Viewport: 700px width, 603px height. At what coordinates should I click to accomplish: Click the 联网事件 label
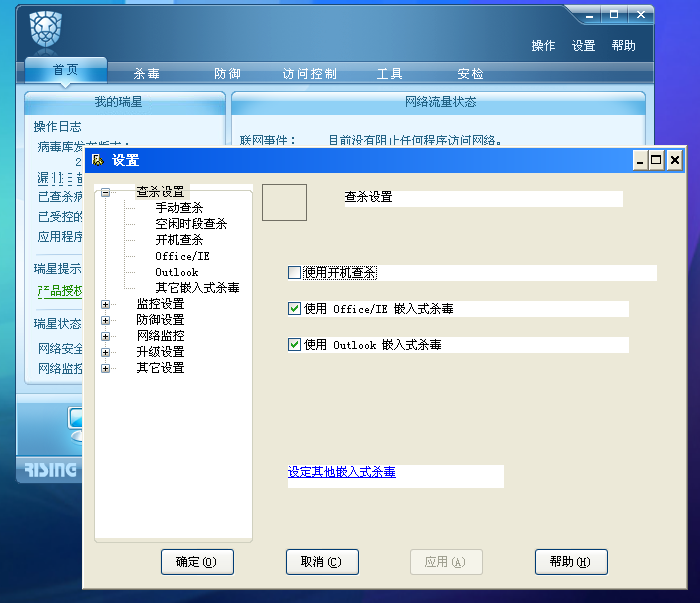tap(267, 141)
